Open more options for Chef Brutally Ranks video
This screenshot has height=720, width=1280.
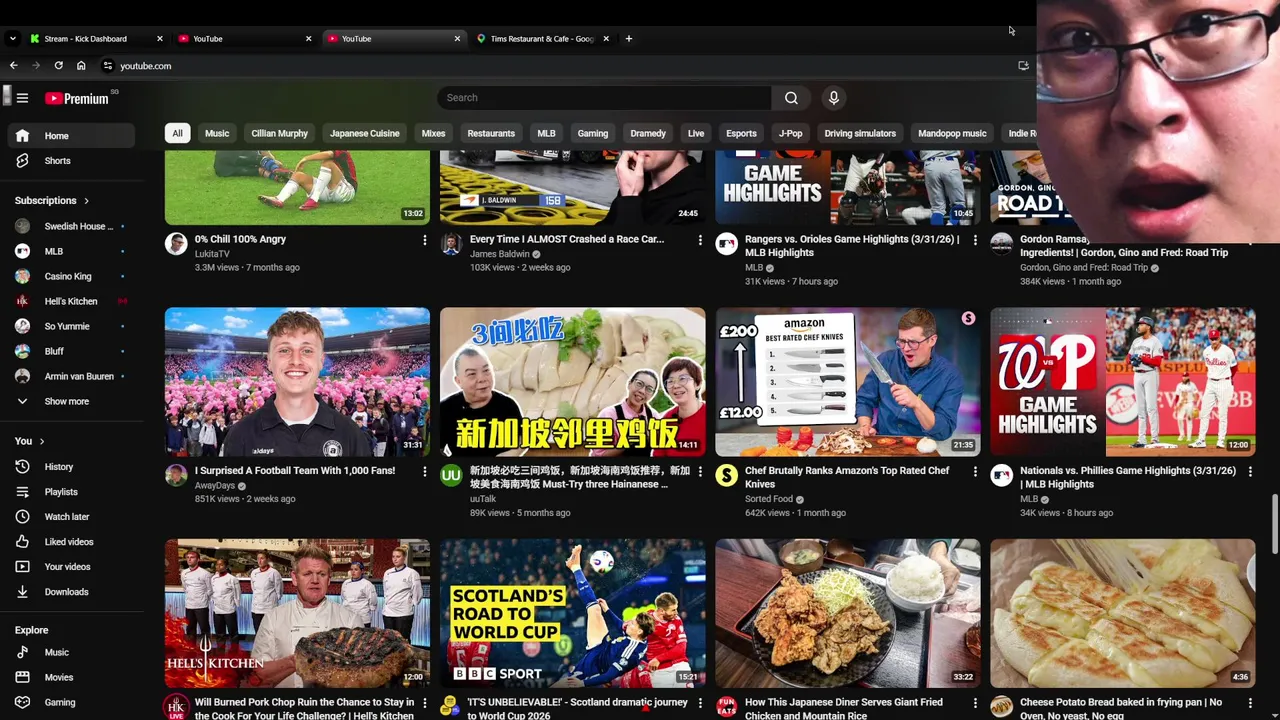[x=975, y=471]
